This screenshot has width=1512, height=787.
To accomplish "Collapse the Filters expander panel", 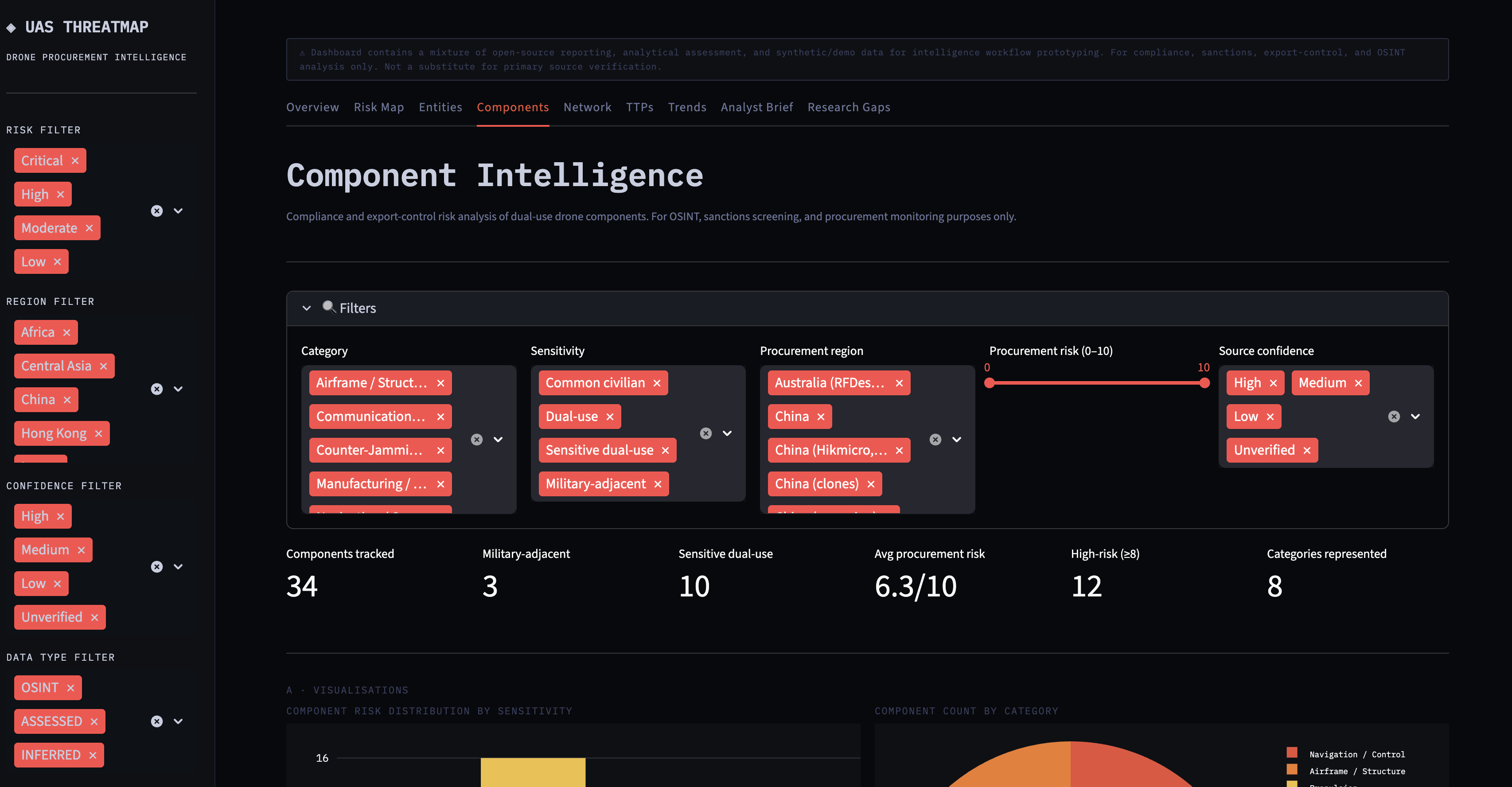I will 867,309.
